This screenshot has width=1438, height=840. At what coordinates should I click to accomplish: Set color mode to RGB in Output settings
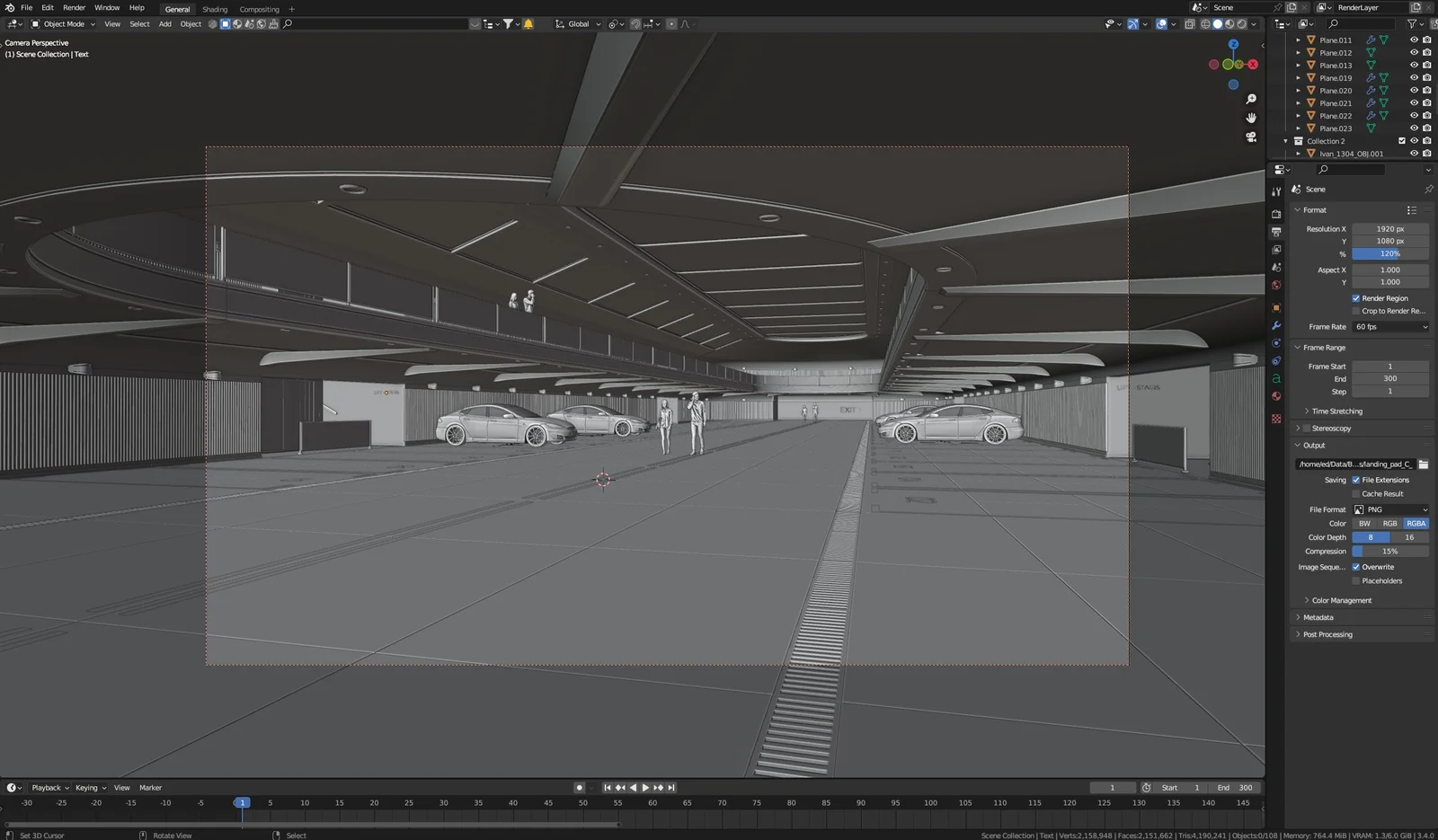(1389, 523)
